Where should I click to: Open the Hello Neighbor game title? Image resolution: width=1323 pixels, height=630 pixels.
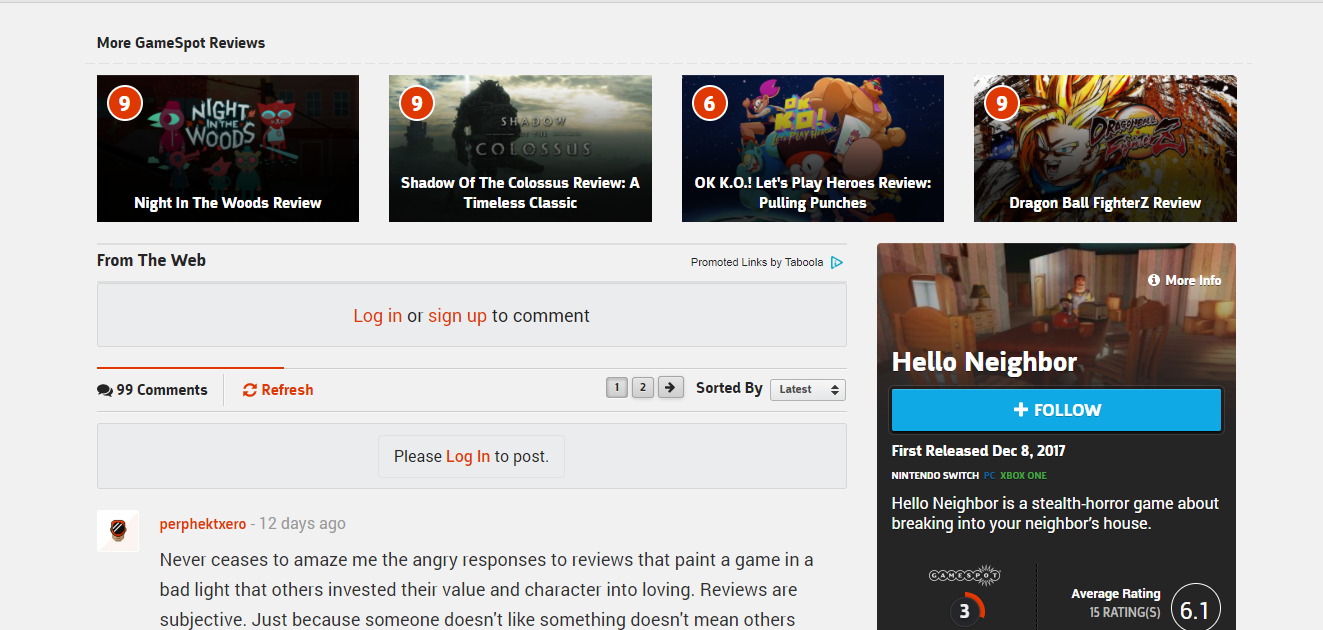(984, 362)
